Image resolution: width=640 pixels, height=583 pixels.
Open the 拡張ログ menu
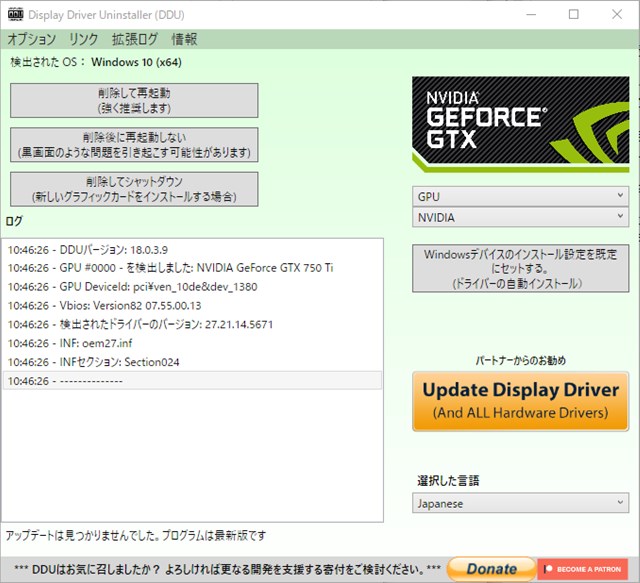135,39
